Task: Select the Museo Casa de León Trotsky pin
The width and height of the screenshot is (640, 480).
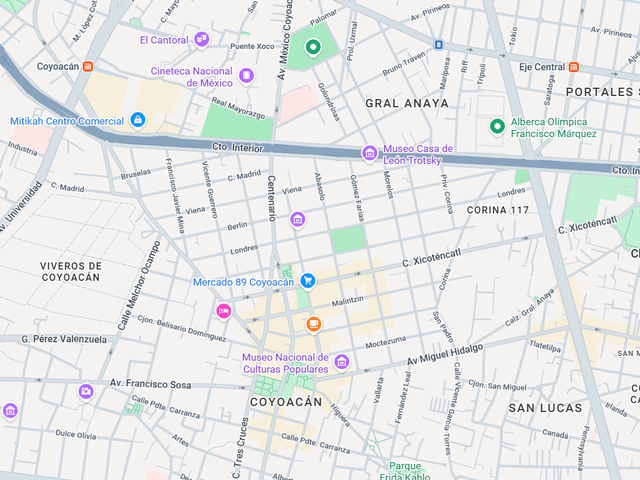Action: tap(370, 154)
